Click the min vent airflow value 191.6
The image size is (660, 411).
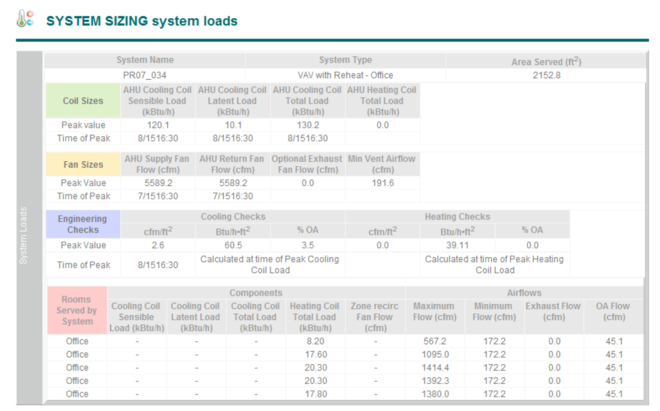tap(382, 183)
